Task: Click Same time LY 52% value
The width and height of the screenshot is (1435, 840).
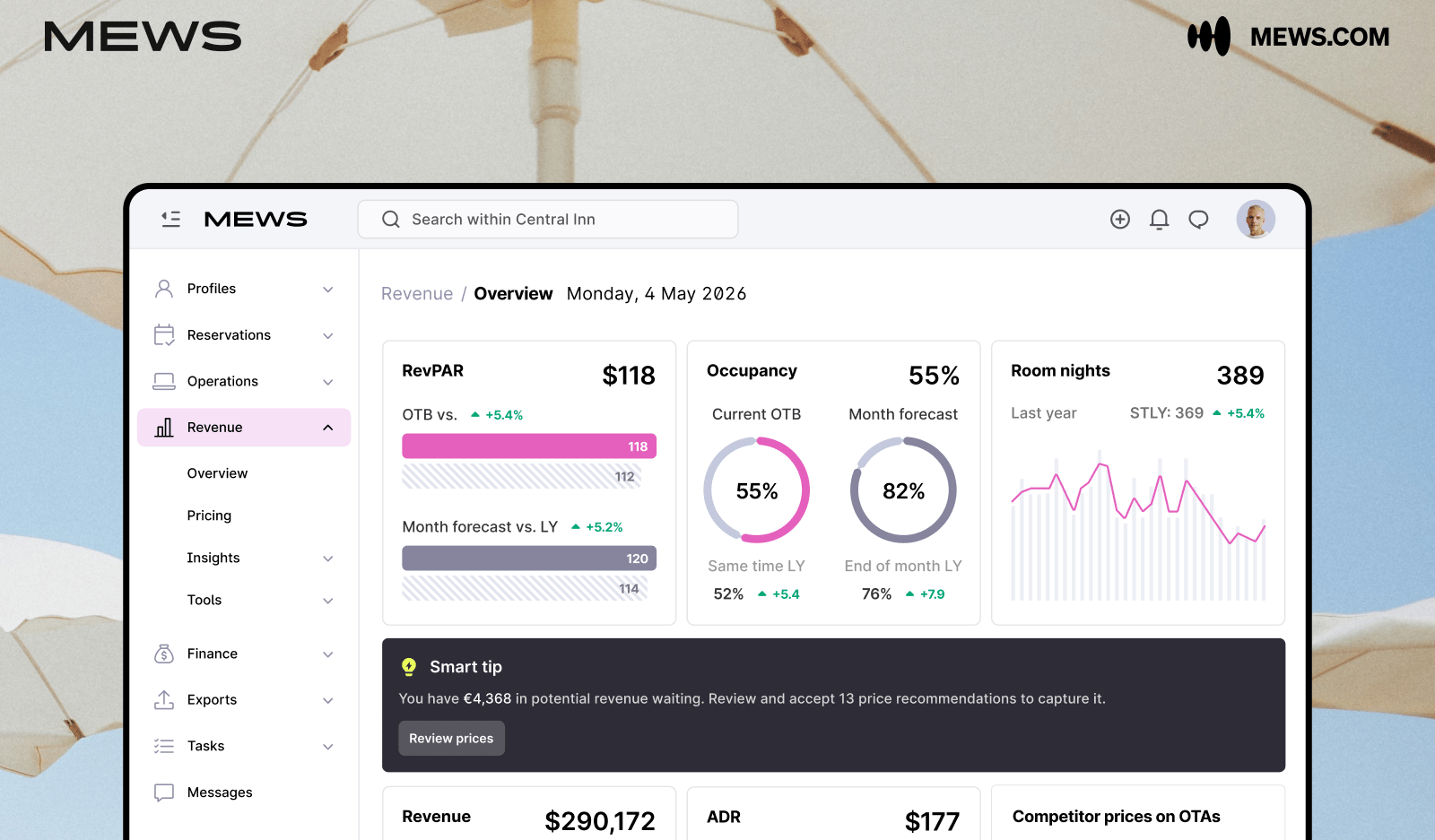Action: [728, 594]
